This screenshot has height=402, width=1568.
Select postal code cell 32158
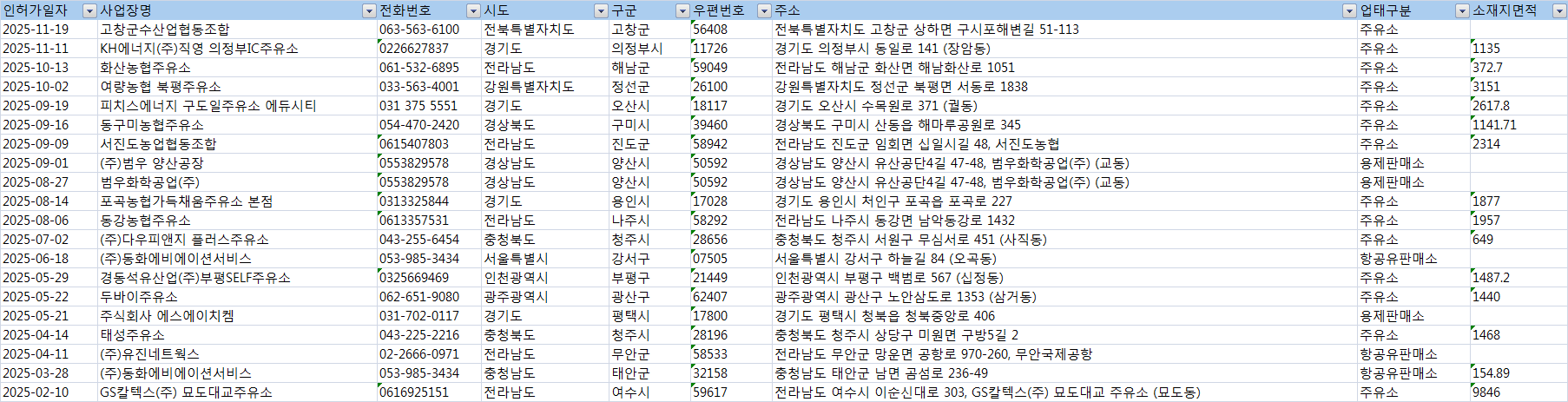click(x=731, y=373)
